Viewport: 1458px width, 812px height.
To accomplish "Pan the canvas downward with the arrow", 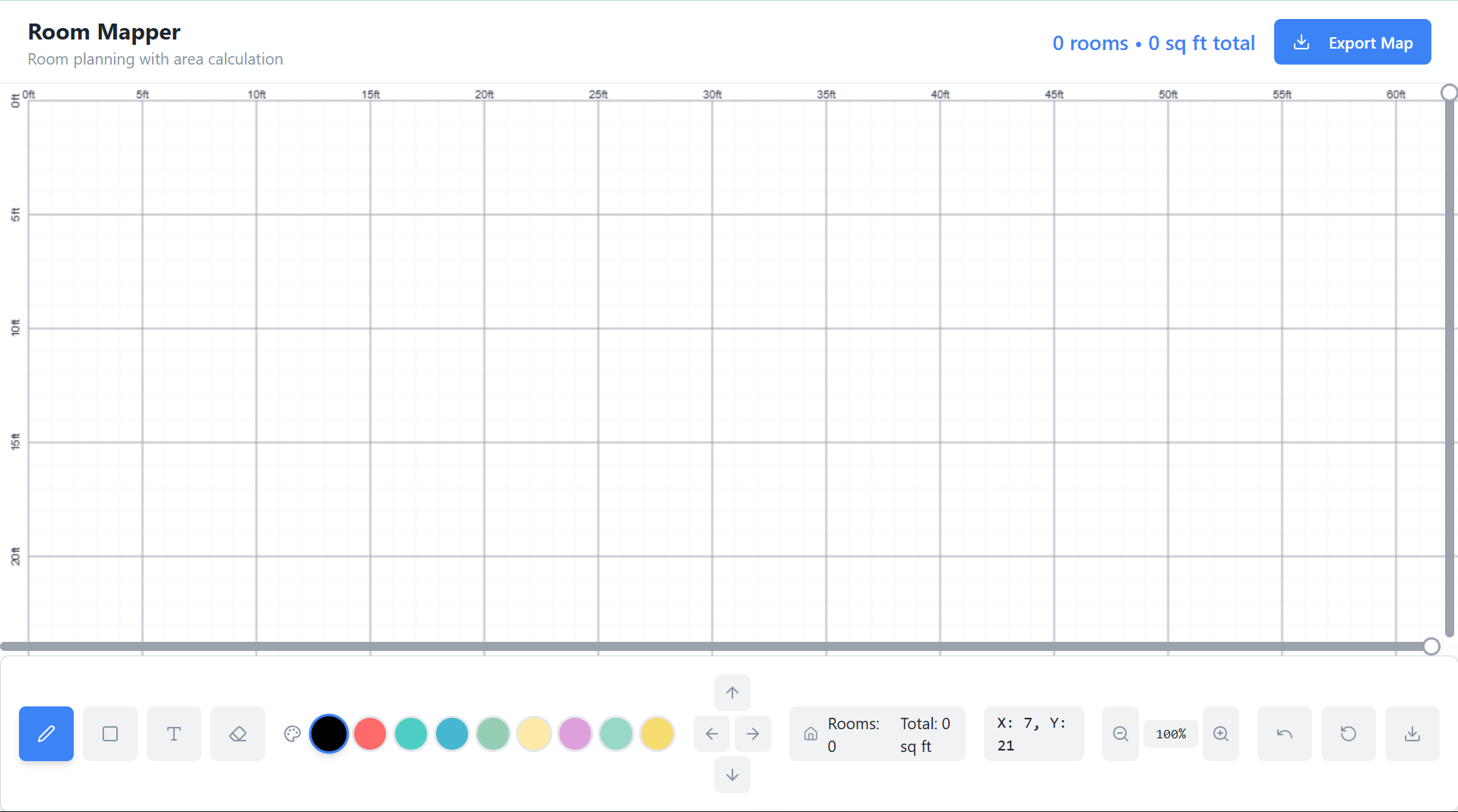I will pyautogui.click(x=732, y=775).
